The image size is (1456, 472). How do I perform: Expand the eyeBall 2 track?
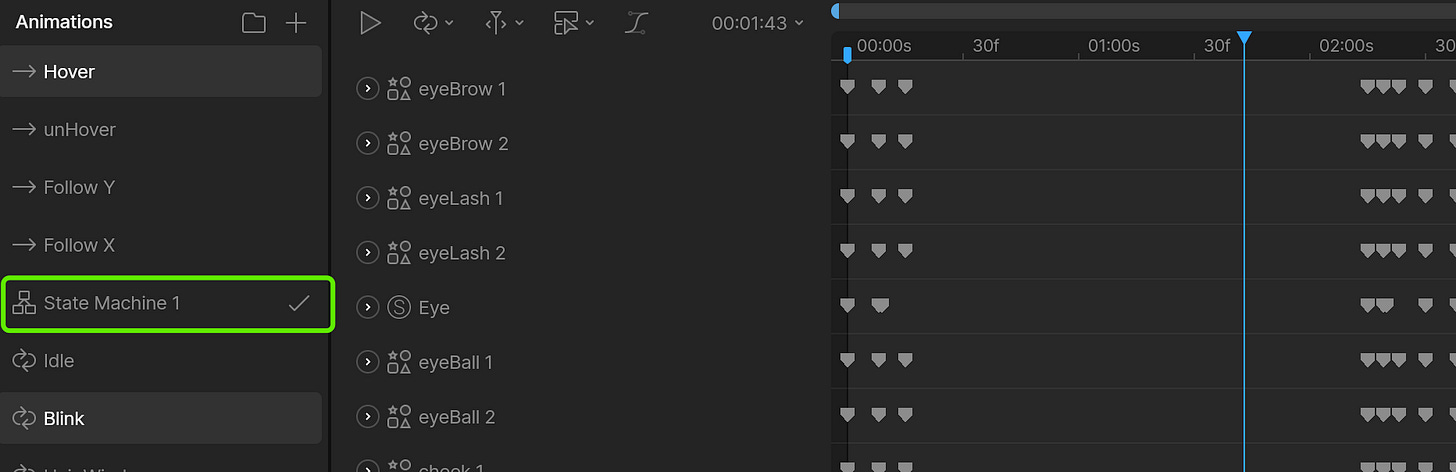click(368, 416)
